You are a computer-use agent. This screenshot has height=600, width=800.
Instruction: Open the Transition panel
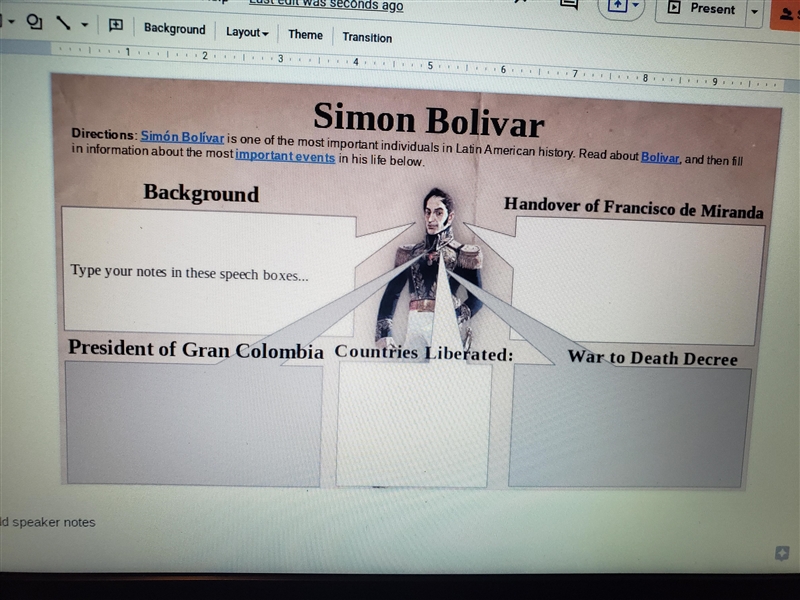367,38
